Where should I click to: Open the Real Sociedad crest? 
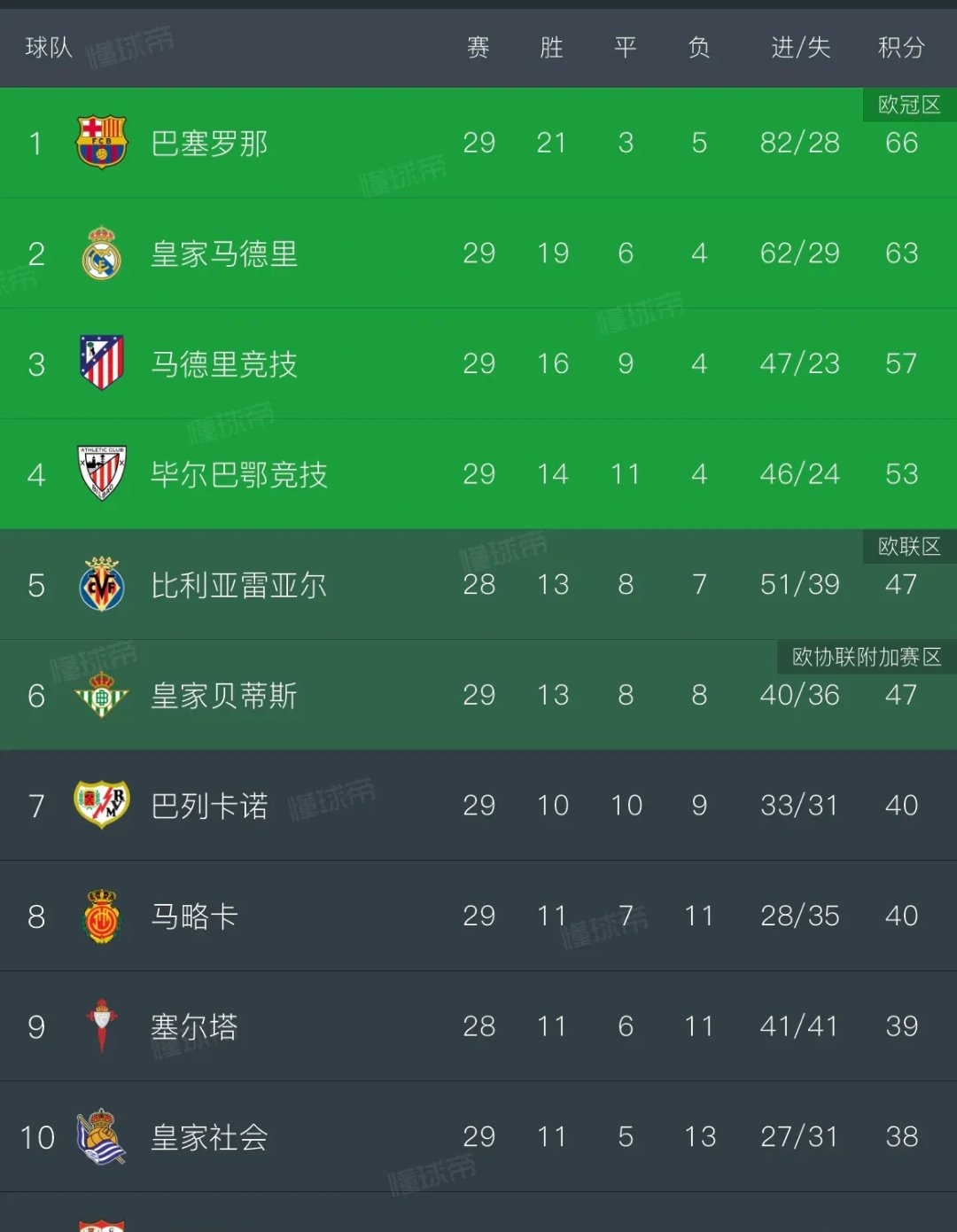tap(102, 1136)
